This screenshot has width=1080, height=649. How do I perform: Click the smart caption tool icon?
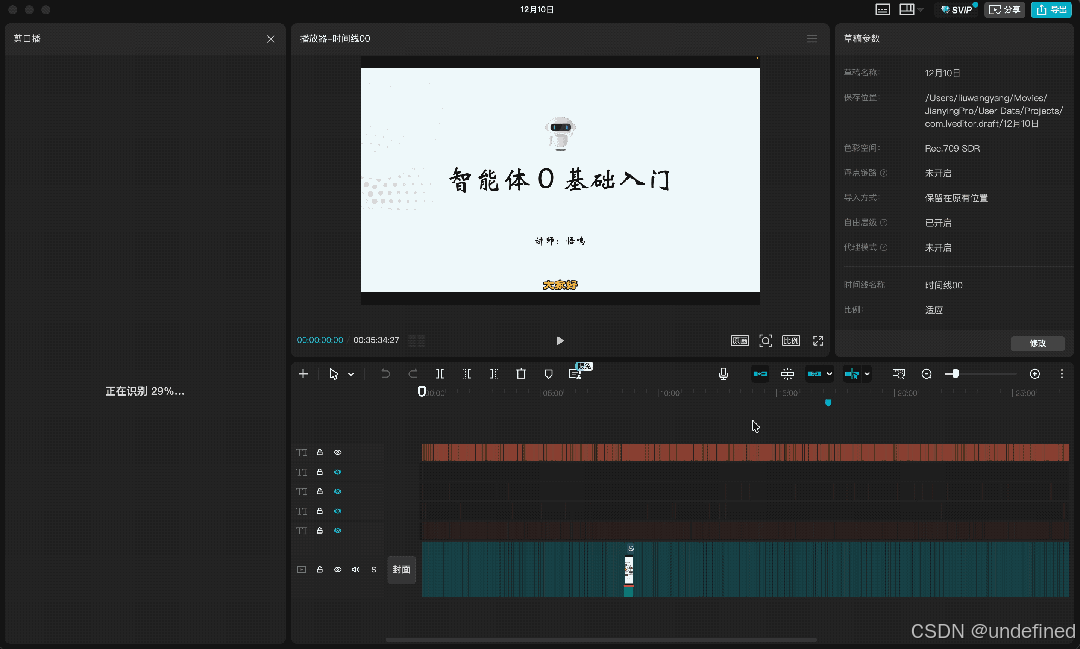point(575,373)
